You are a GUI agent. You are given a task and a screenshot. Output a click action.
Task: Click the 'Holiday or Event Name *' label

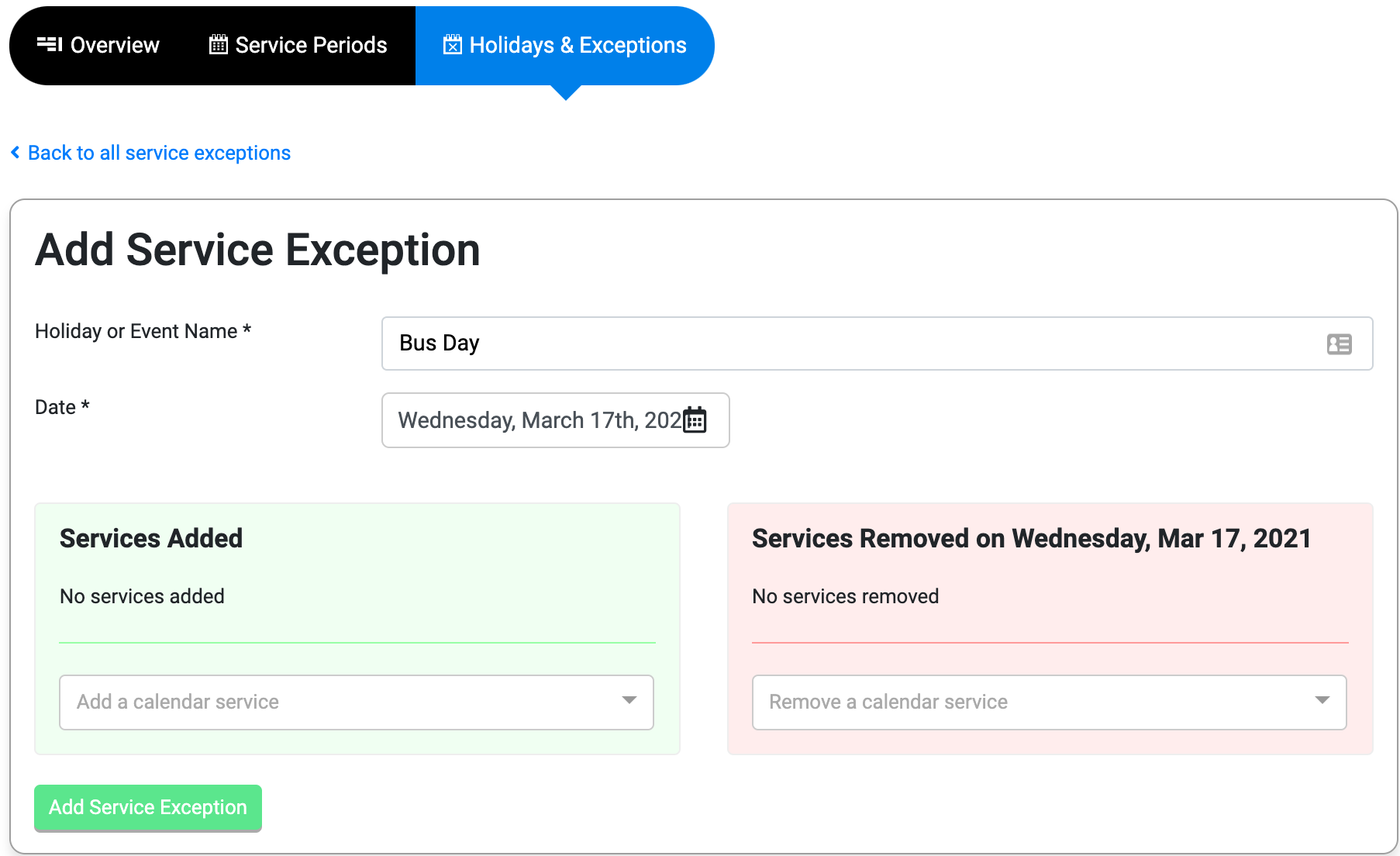(143, 331)
